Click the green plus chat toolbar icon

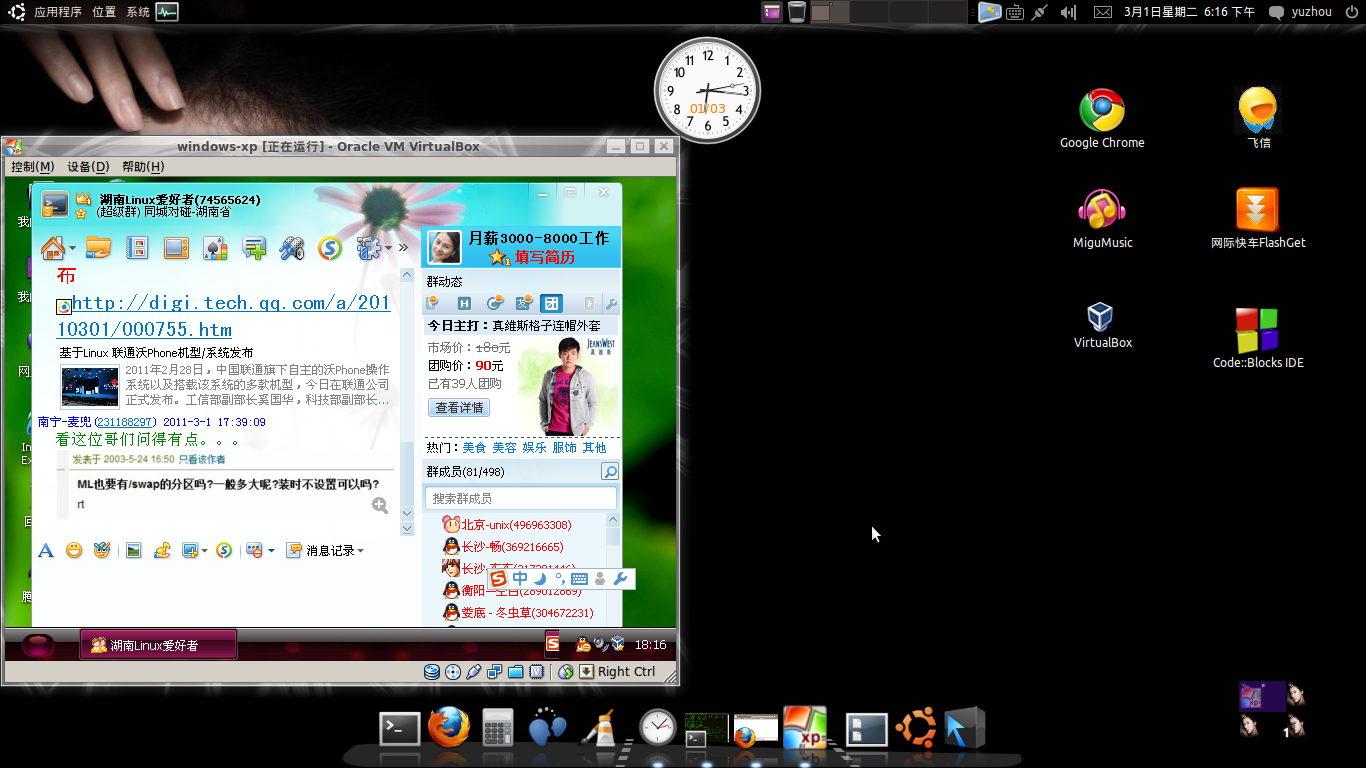254,247
